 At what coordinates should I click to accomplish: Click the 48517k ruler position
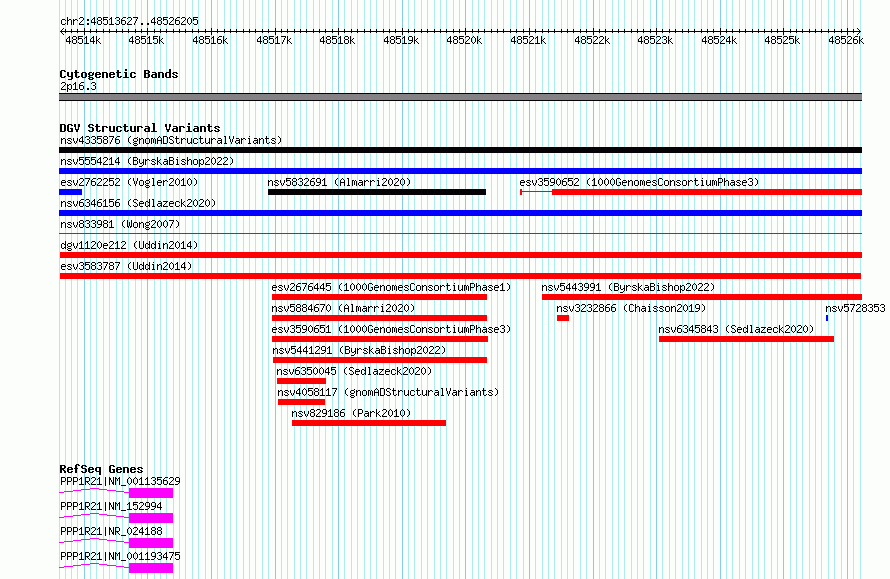coord(274,40)
